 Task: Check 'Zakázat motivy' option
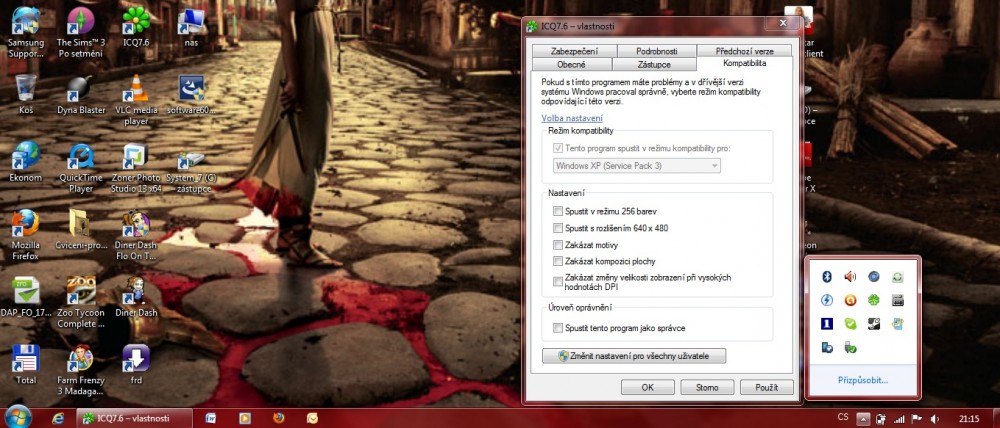tap(558, 244)
